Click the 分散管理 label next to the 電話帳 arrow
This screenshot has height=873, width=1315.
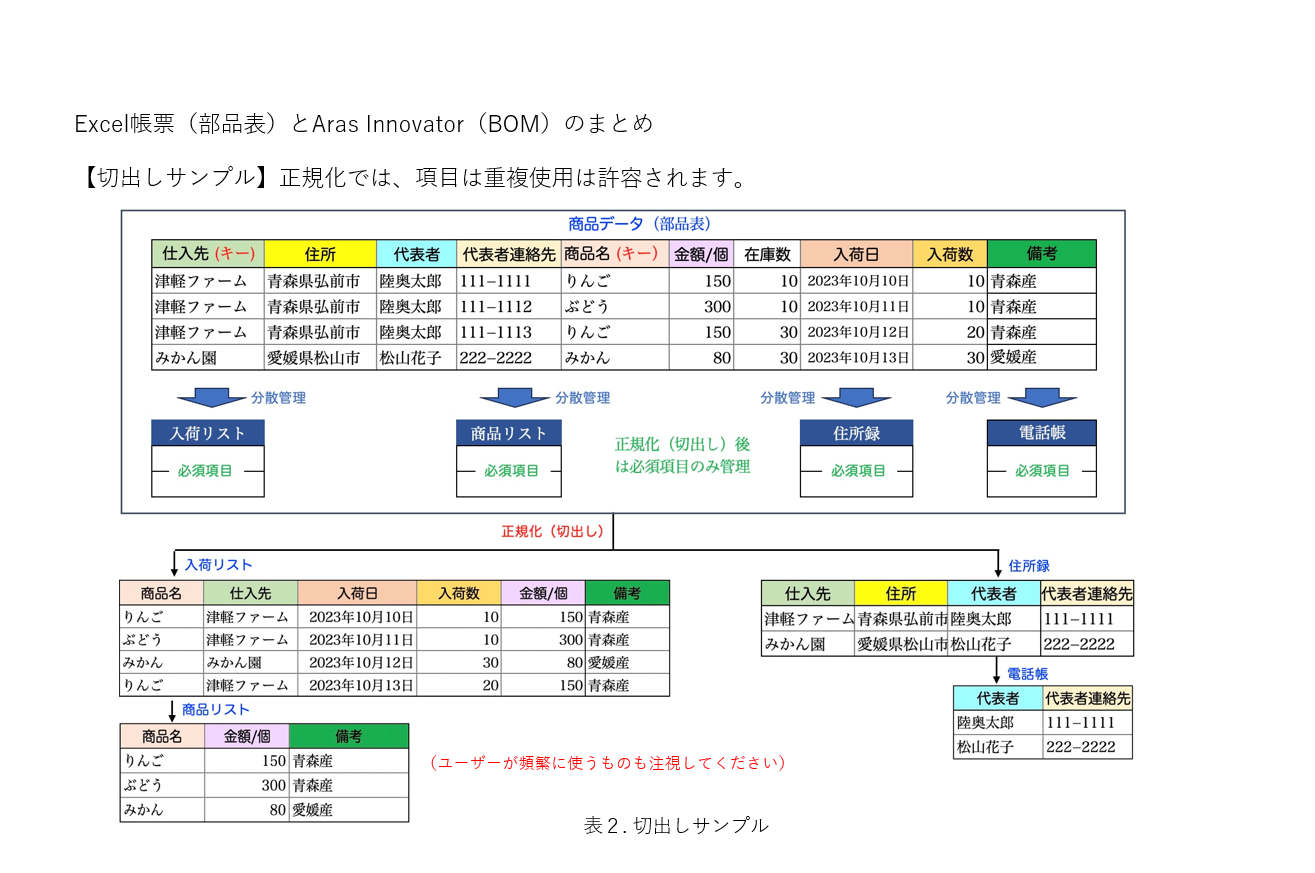(x=973, y=398)
